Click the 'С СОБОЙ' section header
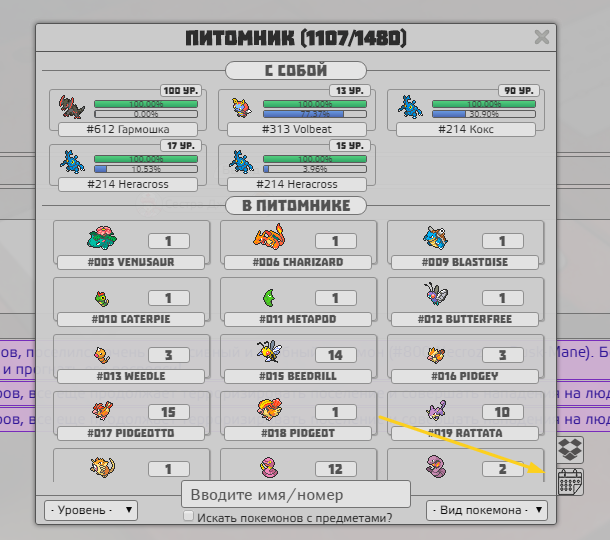610x540 pixels. coord(296,70)
